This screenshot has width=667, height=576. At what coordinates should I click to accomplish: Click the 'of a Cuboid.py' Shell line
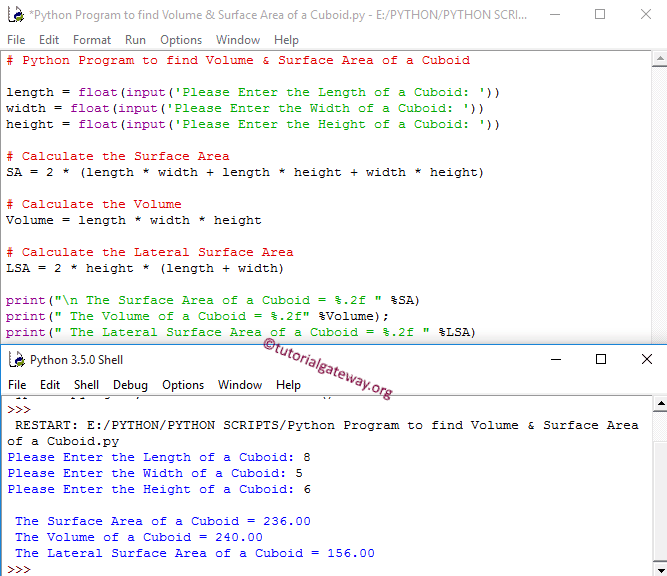click(63, 442)
